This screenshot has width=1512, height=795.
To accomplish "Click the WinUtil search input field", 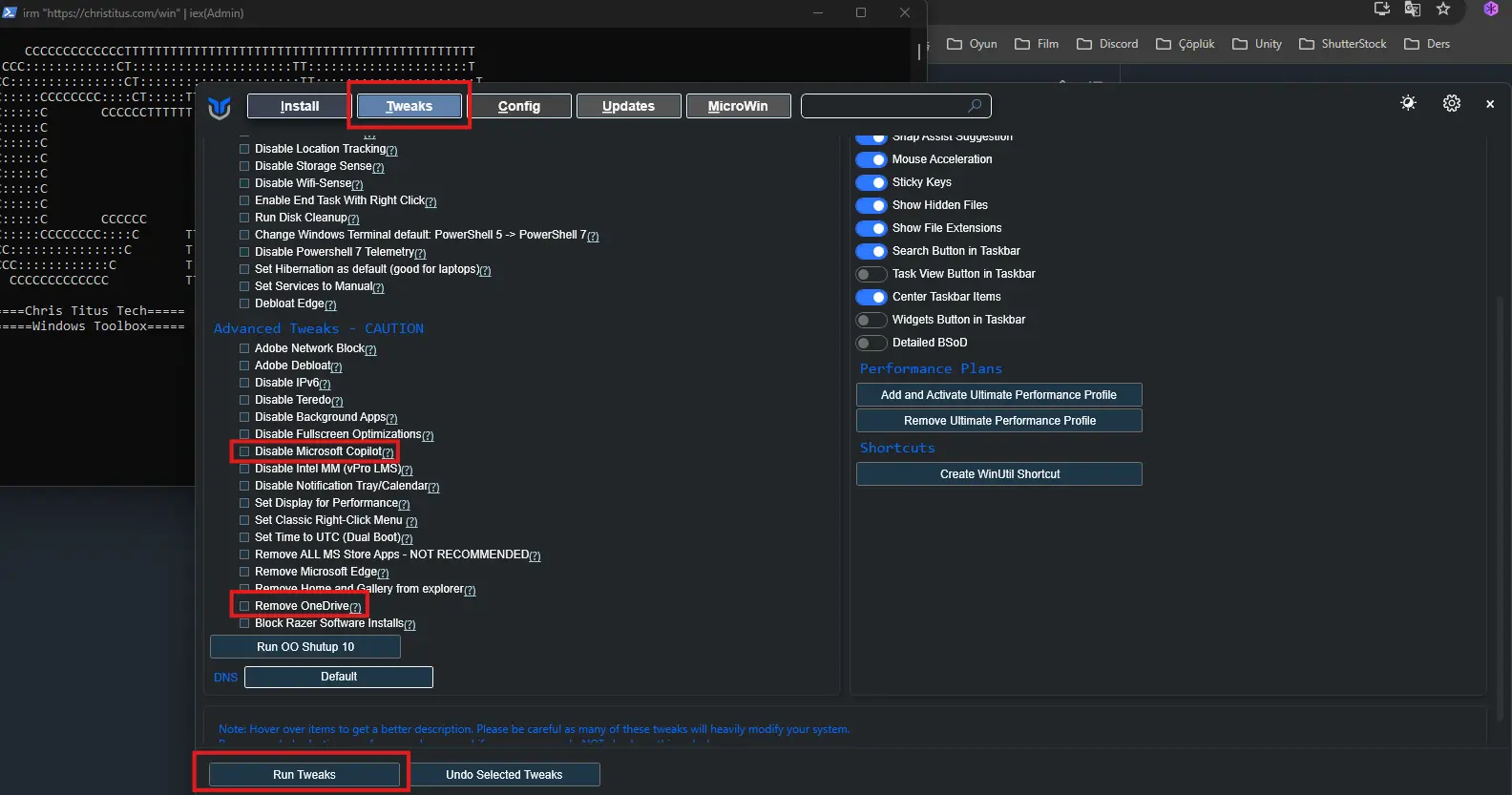I will click(x=896, y=106).
